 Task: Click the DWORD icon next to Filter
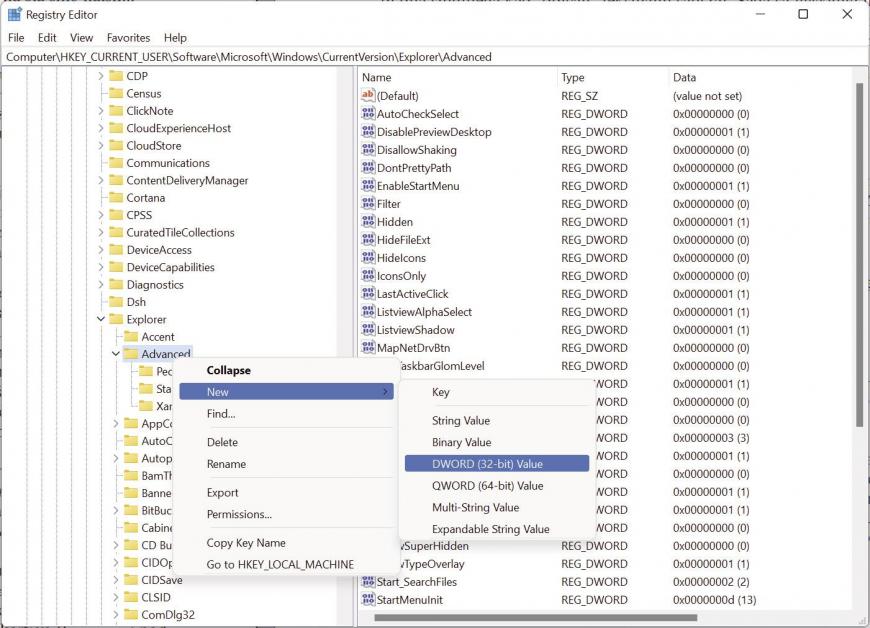click(368, 204)
